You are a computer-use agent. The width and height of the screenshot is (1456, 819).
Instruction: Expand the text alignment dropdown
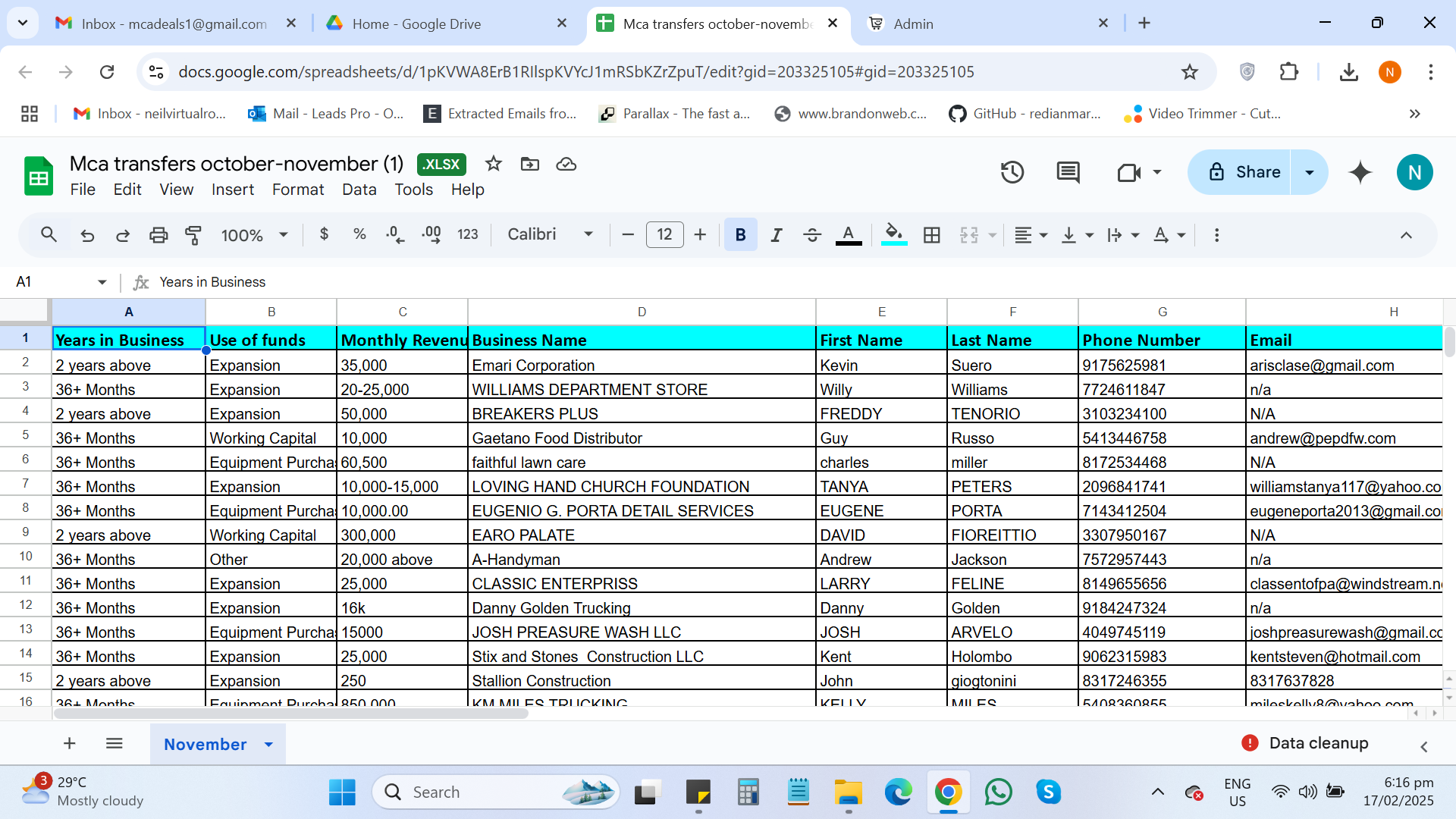point(1044,235)
